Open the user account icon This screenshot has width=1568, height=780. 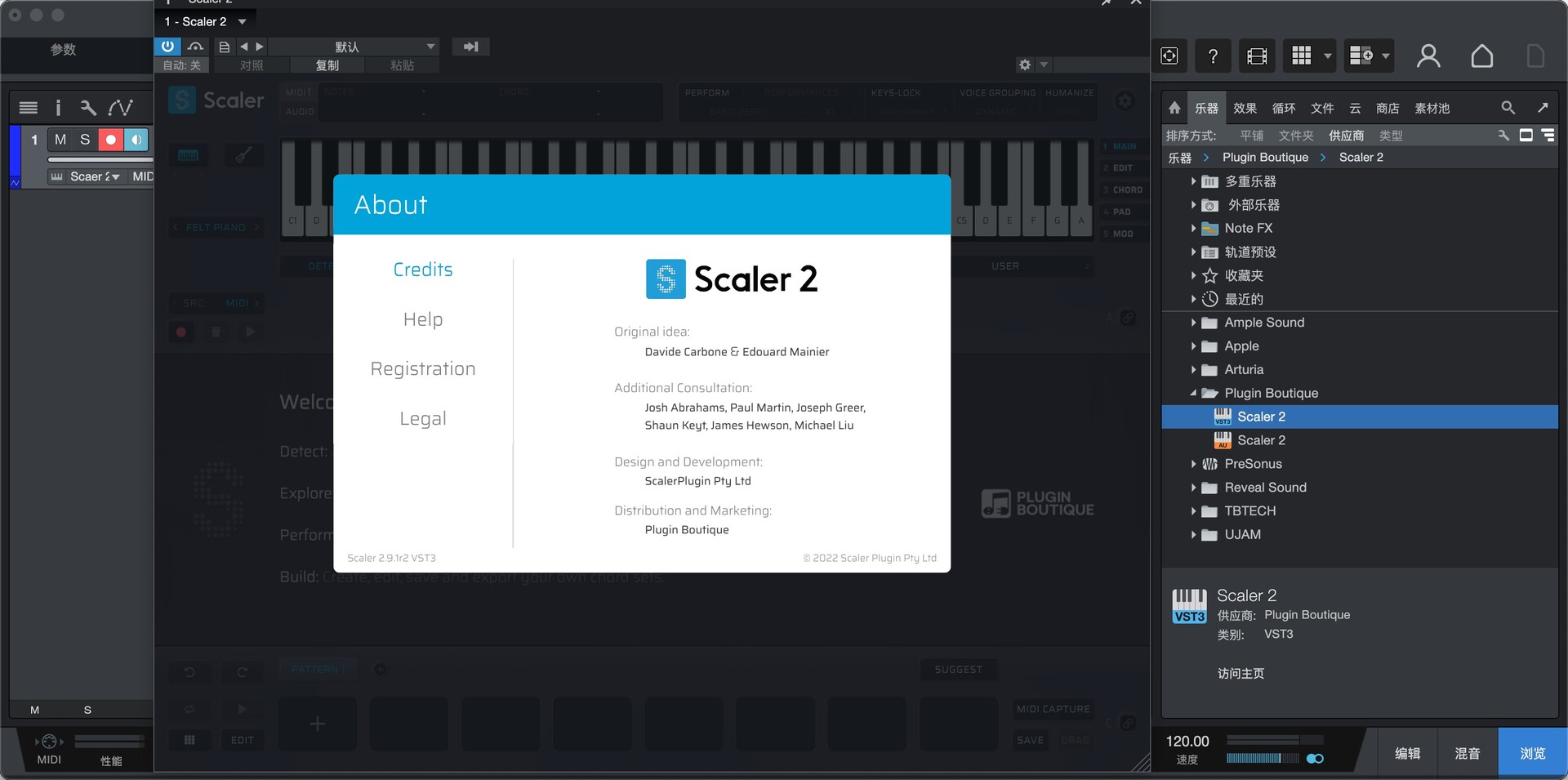[1428, 56]
